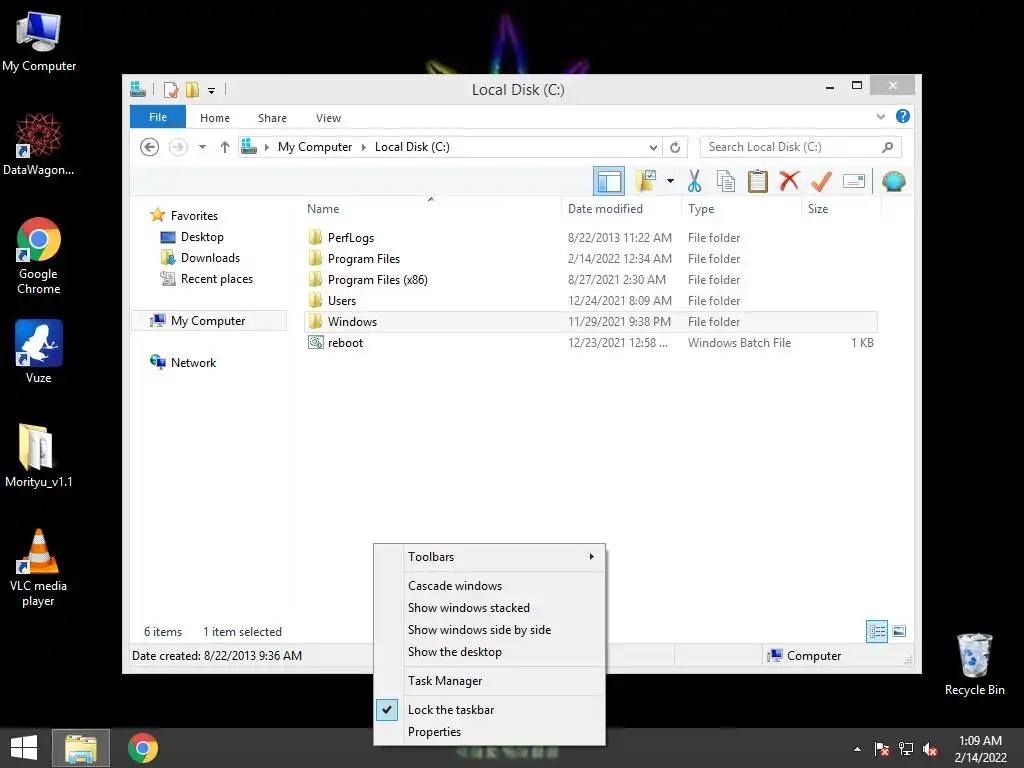Refresh the Local Disk (C:) view

tap(675, 147)
